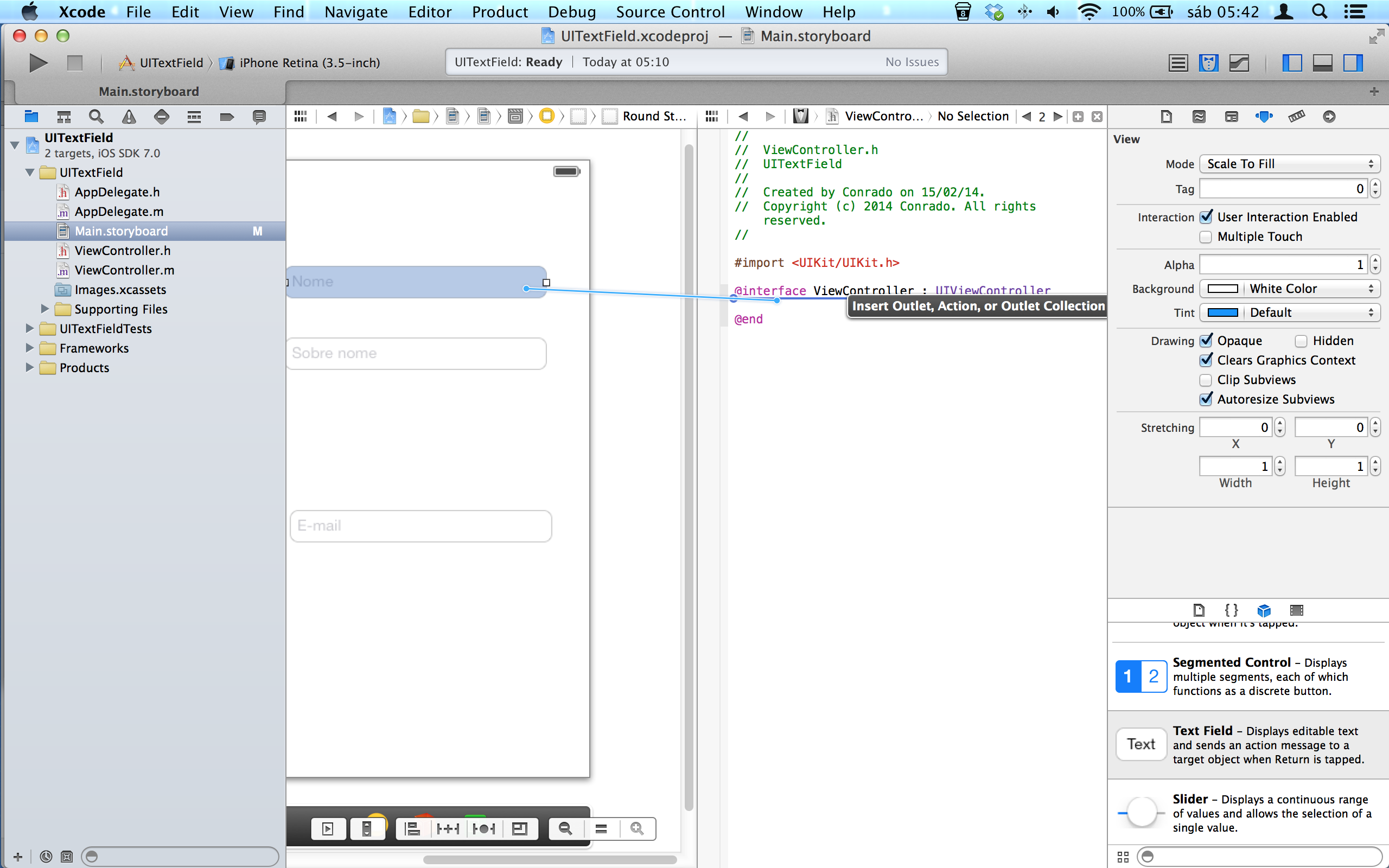Viewport: 1389px width, 868px height.
Task: Open Spotlight search in menu bar
Action: (1320, 11)
